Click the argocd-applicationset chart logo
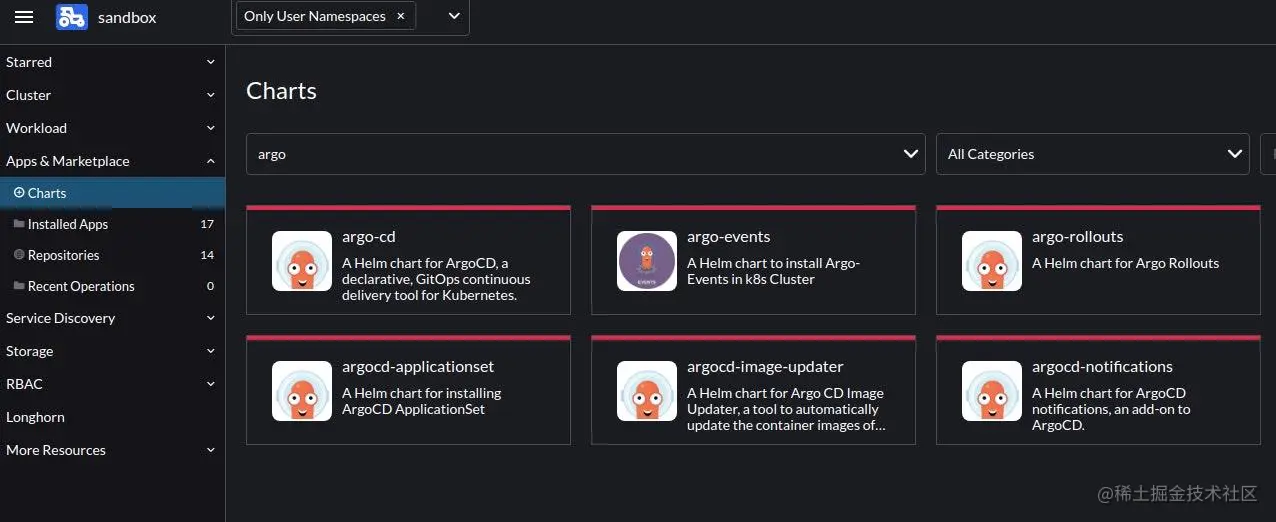Viewport: 1276px width, 522px height. [x=302, y=391]
